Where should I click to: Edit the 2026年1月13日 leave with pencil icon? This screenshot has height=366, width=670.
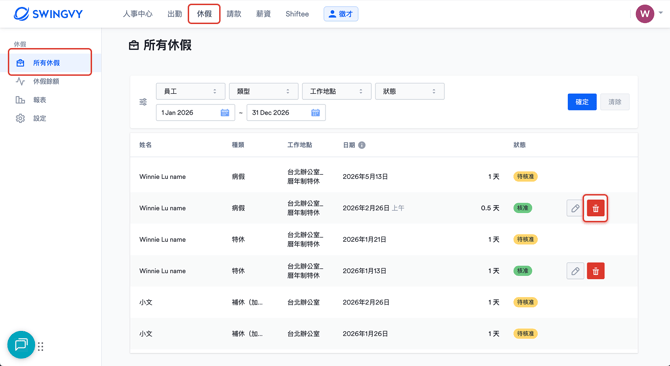coord(575,271)
